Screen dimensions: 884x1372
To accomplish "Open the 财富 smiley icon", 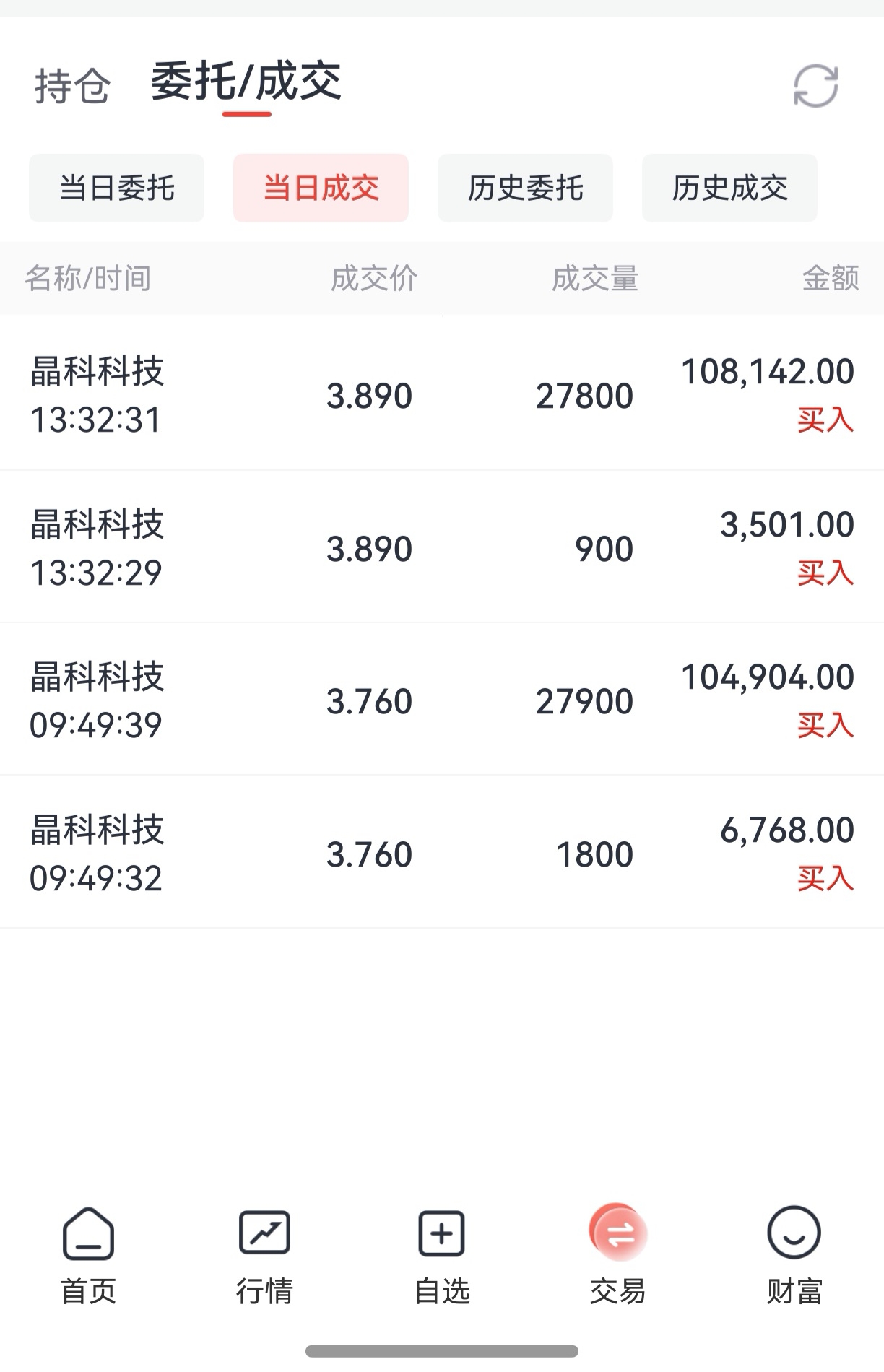I will click(794, 1233).
